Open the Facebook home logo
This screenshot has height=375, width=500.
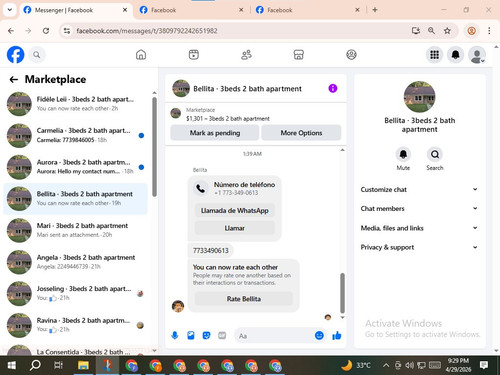(15, 55)
